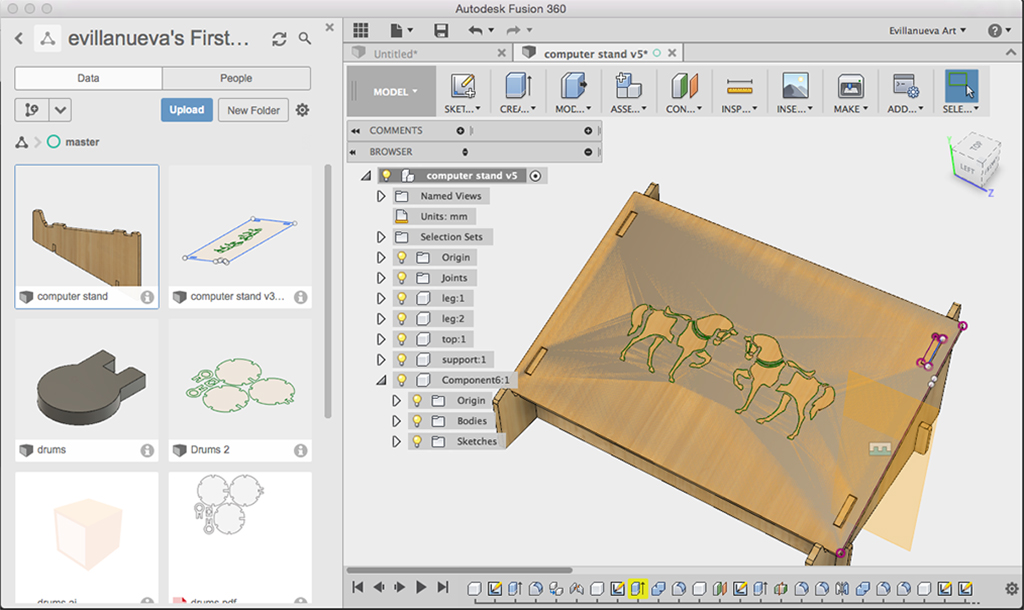Click the New Folder button

253,110
